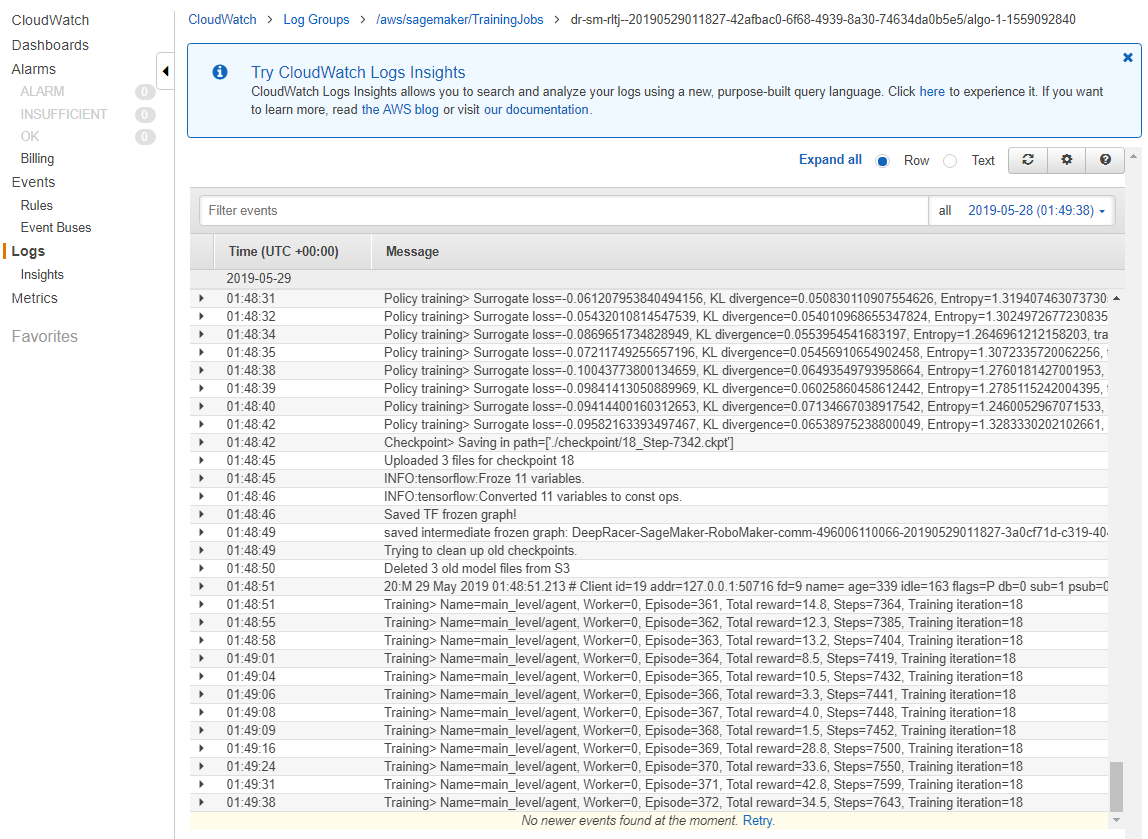This screenshot has width=1148, height=839.
Task: Focus the Filter events input field
Action: pyautogui.click(x=564, y=211)
